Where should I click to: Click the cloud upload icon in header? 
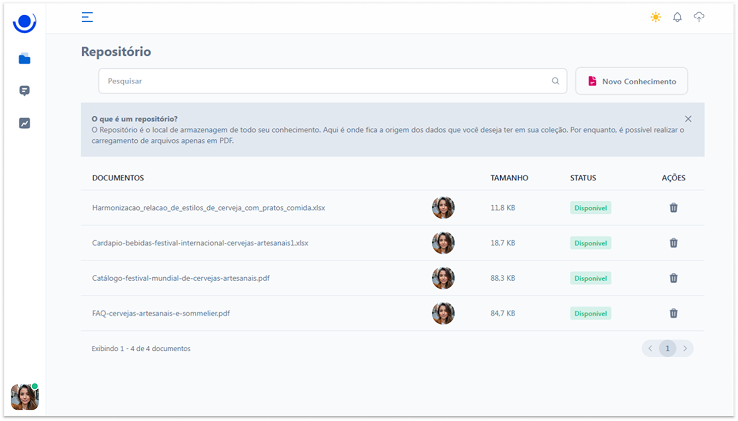coord(699,17)
